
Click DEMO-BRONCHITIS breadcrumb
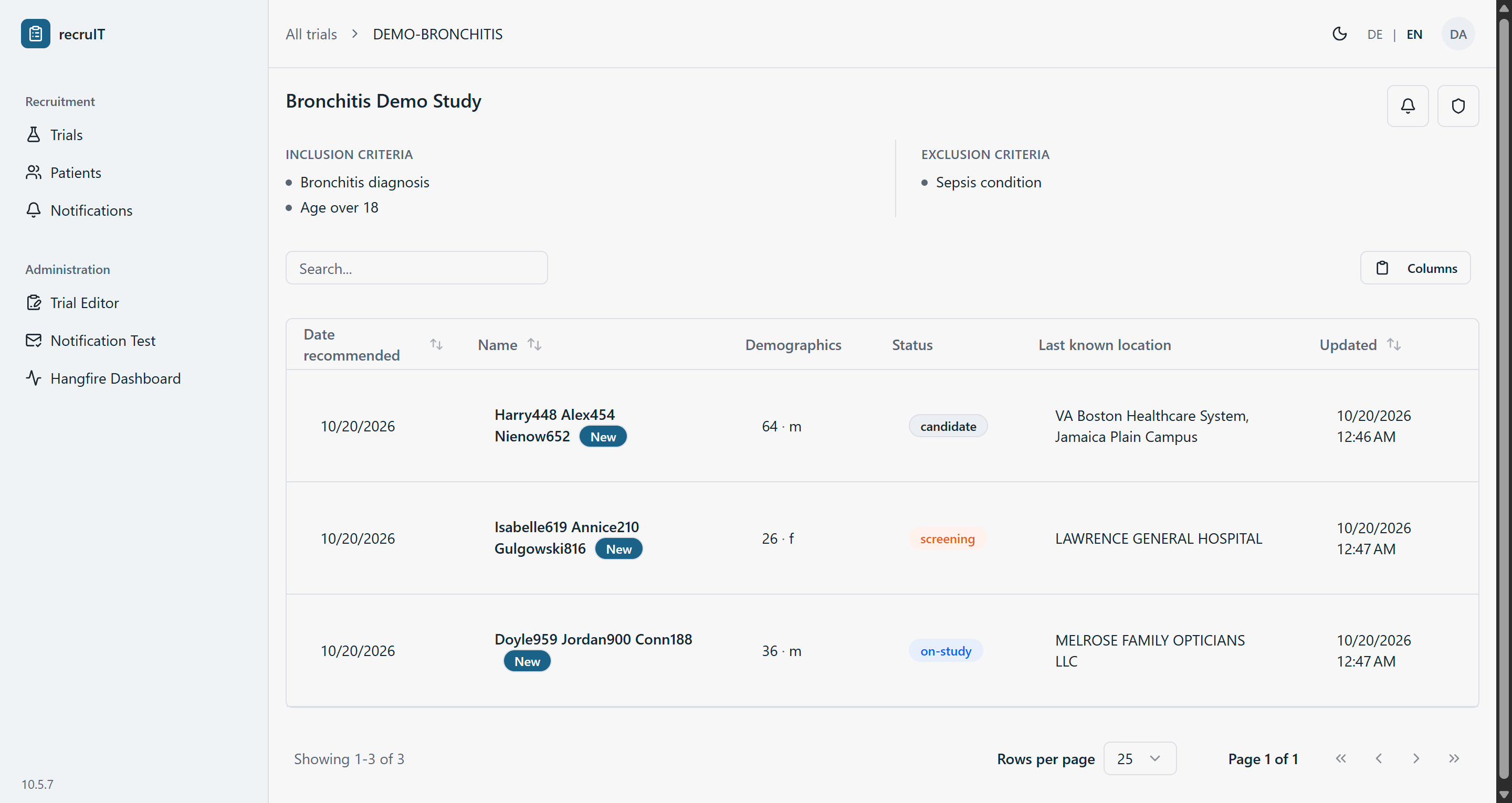tap(438, 34)
